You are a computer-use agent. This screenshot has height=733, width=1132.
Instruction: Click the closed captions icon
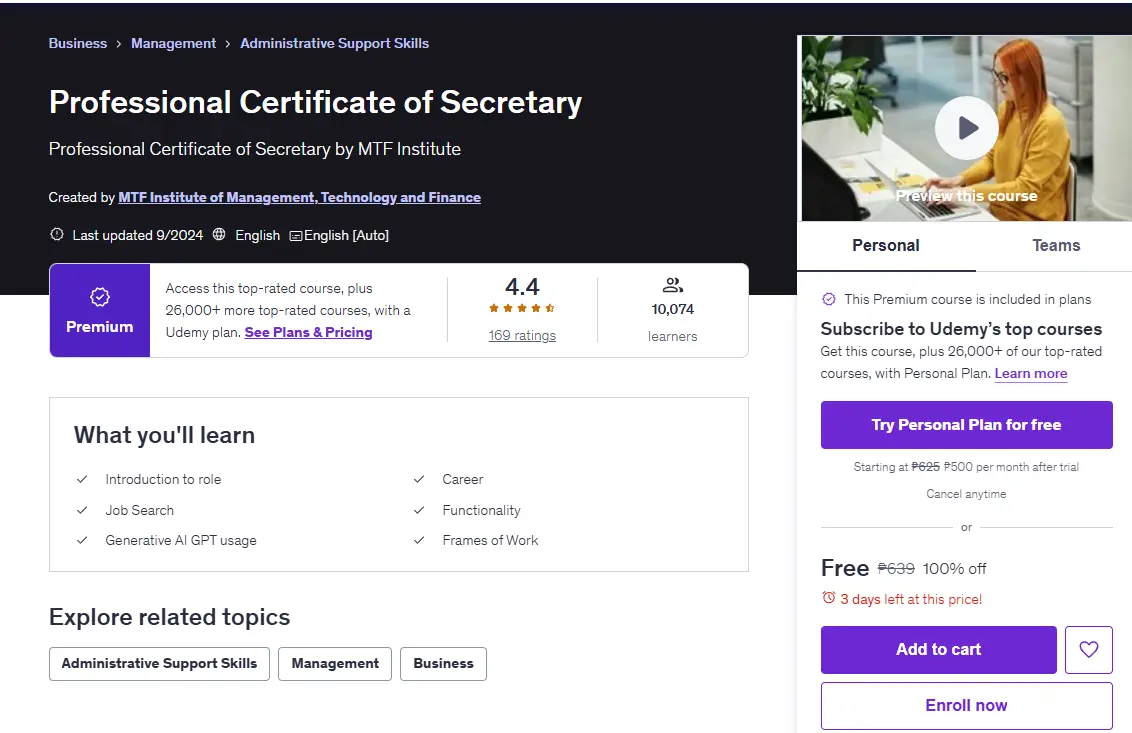(295, 235)
